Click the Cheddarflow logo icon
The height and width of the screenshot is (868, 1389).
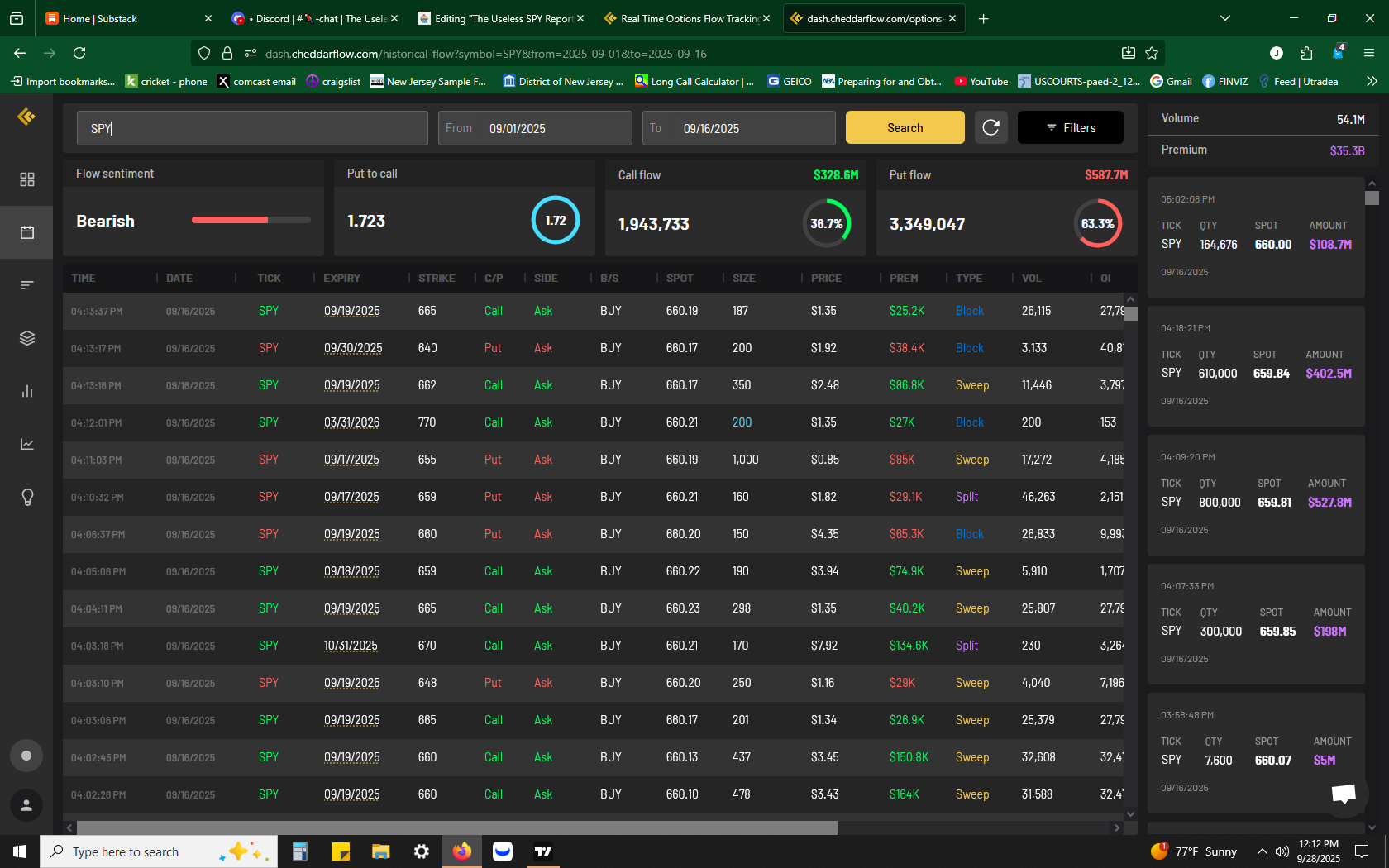point(26,117)
